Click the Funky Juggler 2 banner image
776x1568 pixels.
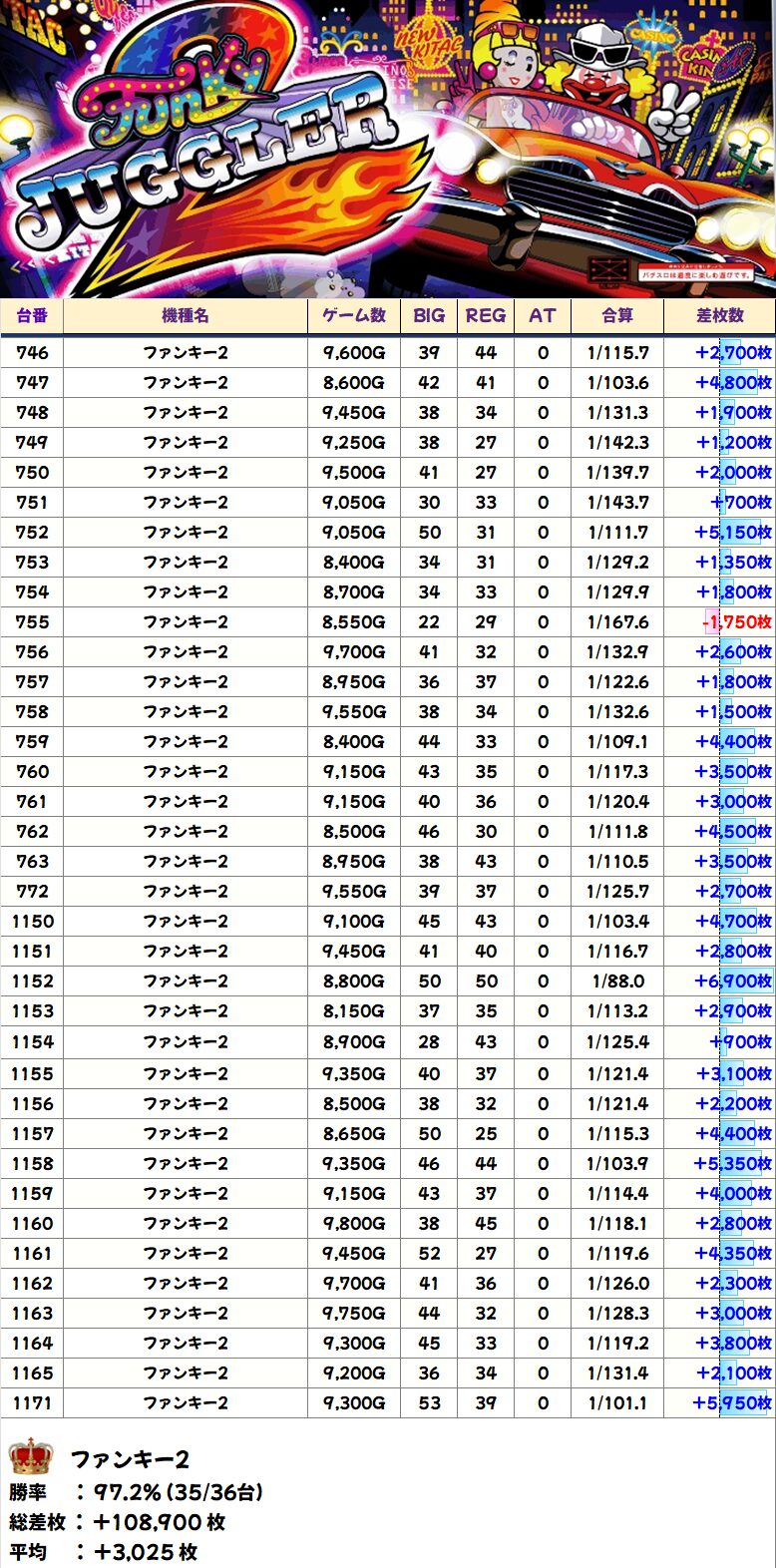coord(388,149)
